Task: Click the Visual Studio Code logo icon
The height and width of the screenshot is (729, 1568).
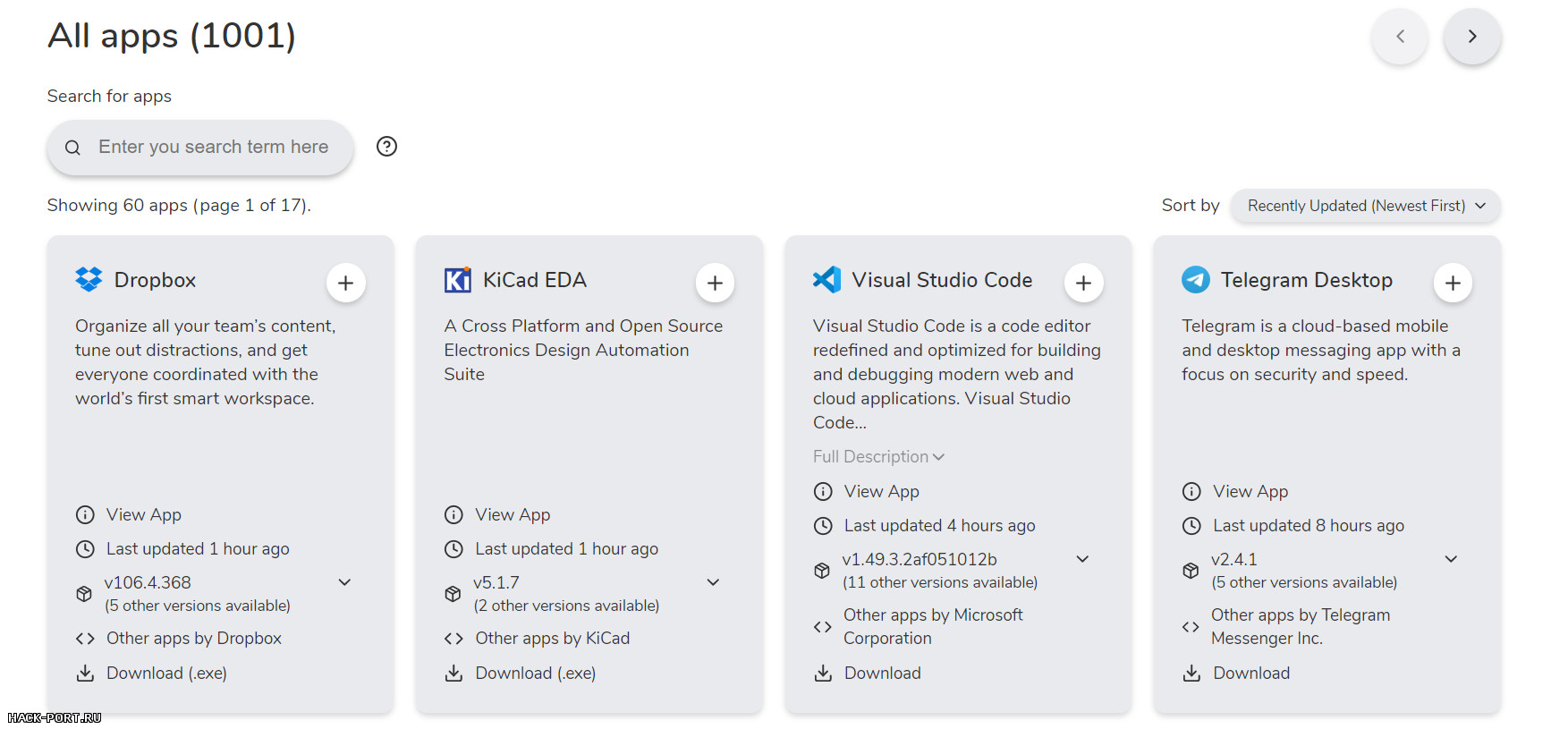Action: [826, 280]
